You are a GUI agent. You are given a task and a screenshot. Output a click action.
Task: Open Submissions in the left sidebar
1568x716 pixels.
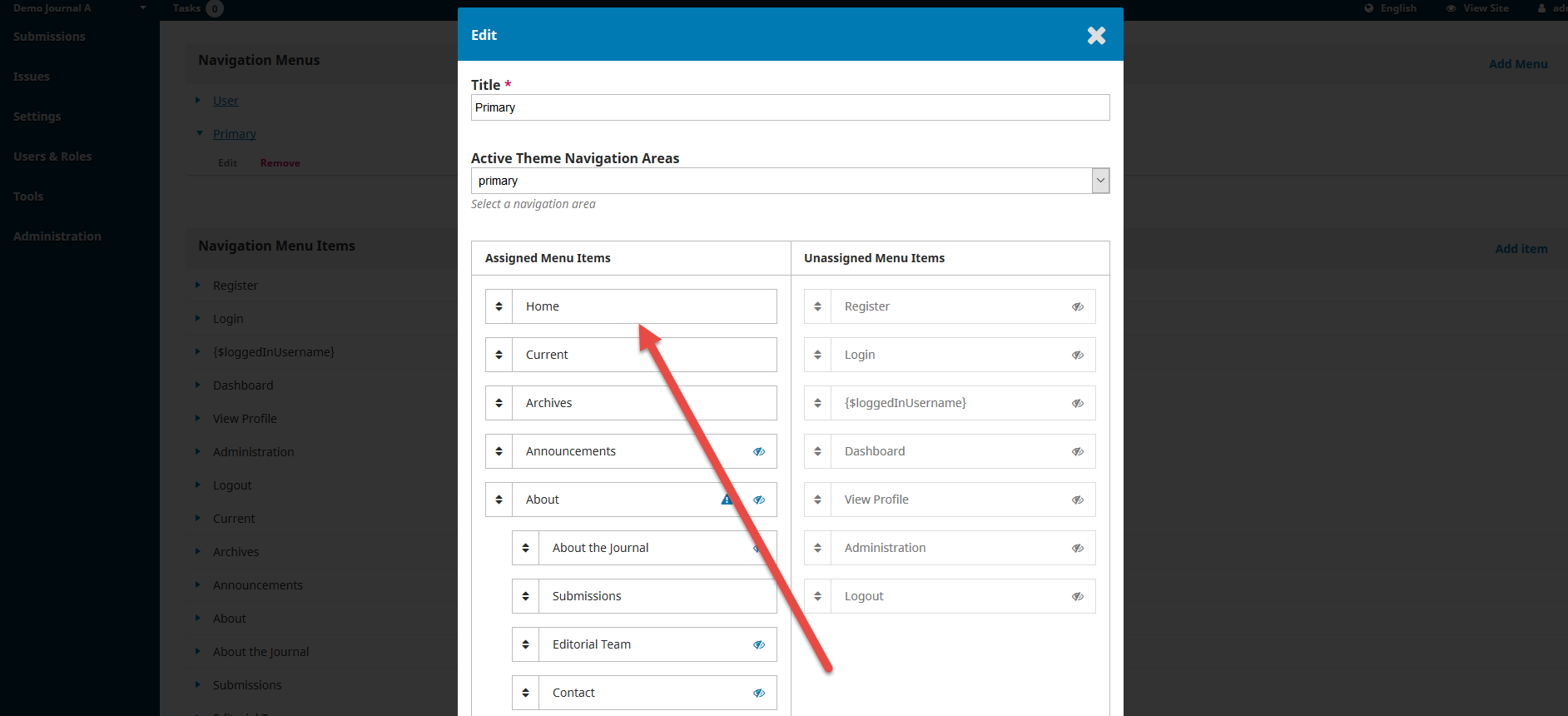[x=49, y=37]
